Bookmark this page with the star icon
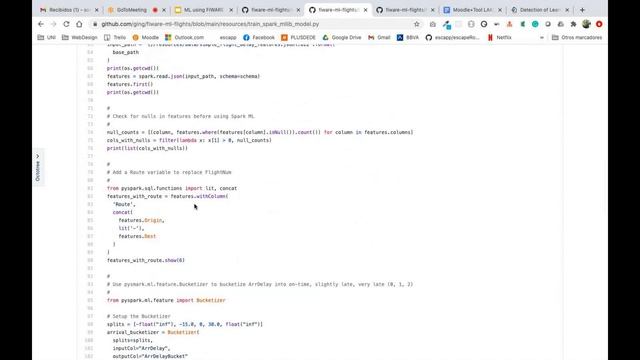This screenshot has width=640, height=360. (x=416, y=24)
